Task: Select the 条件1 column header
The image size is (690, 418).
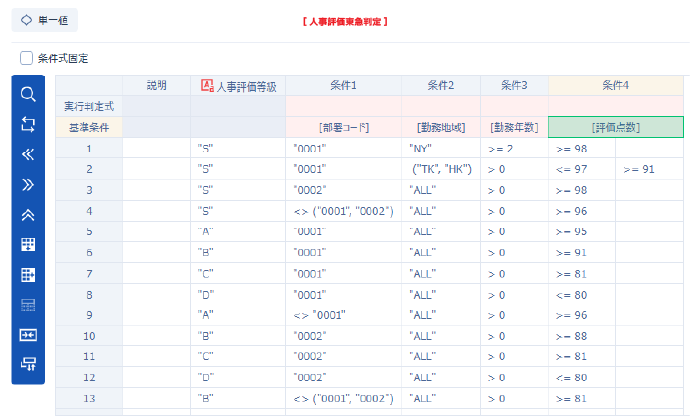Action: pos(343,85)
